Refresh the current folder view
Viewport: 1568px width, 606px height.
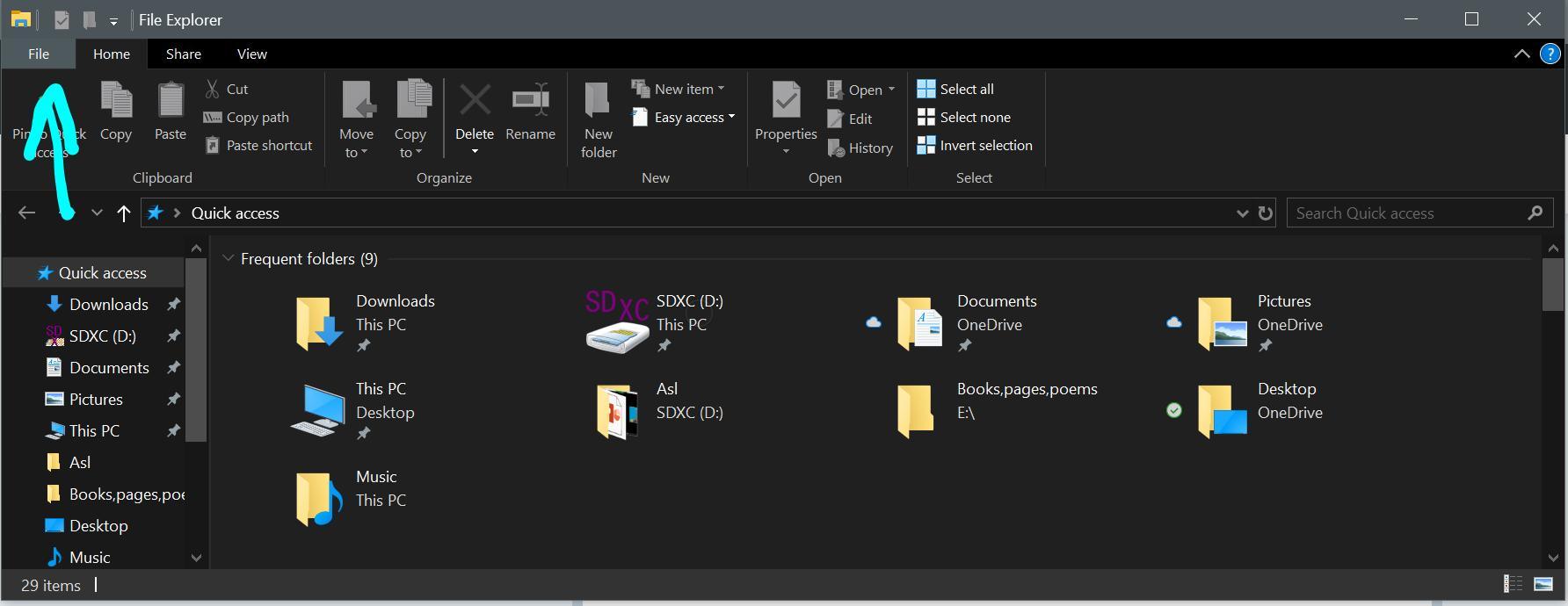(x=1266, y=213)
